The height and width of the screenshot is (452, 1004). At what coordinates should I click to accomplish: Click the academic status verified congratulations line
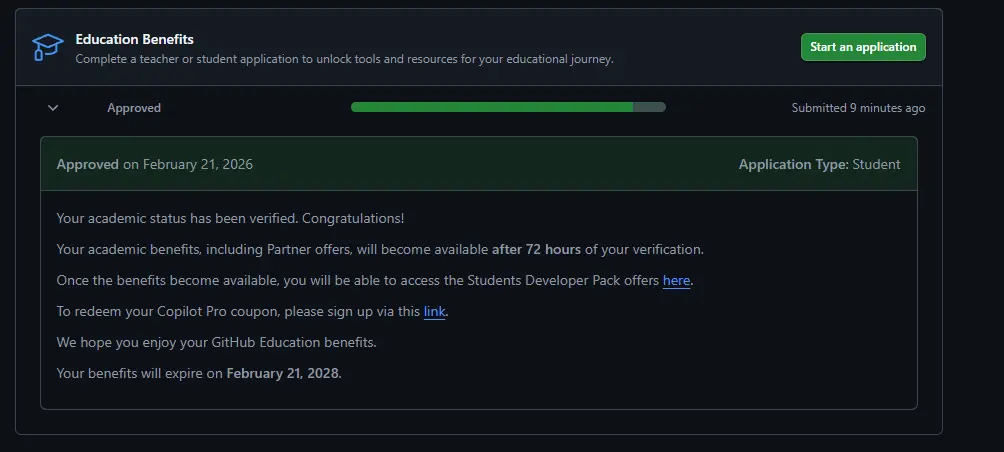click(x=231, y=218)
